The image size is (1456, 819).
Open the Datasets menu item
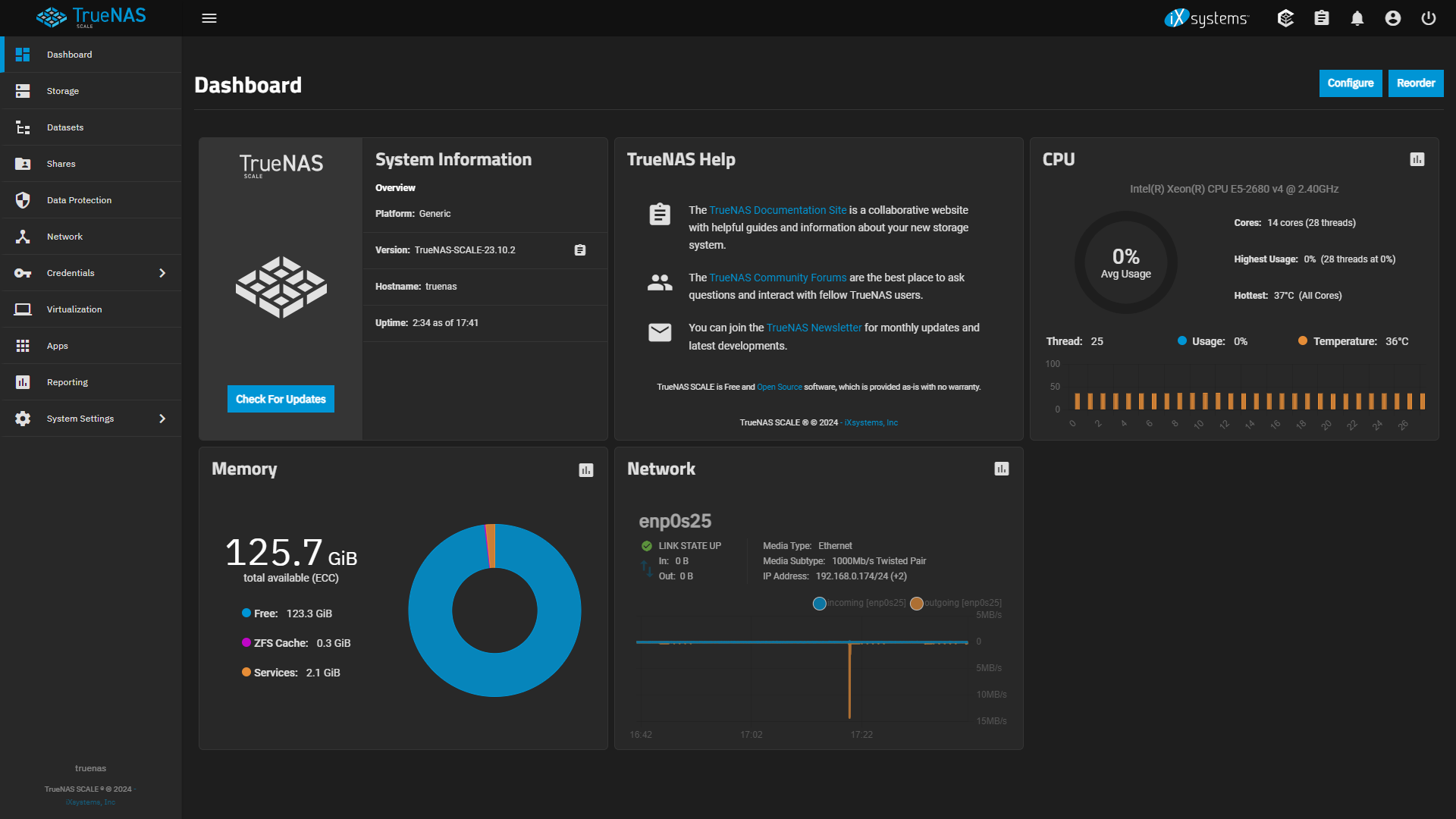(x=91, y=127)
